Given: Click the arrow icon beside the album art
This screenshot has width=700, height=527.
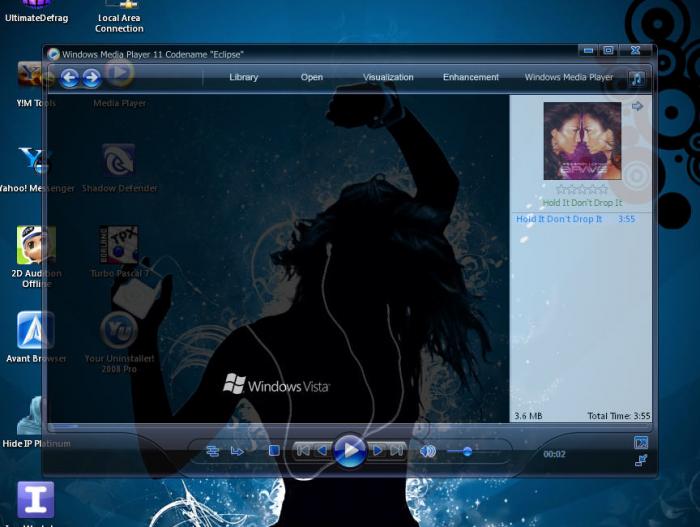Looking at the screenshot, I should point(638,106).
